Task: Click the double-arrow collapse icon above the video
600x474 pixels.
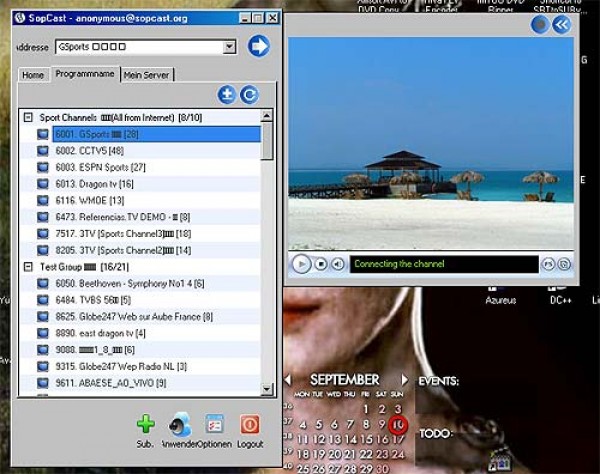Action: tap(562, 24)
